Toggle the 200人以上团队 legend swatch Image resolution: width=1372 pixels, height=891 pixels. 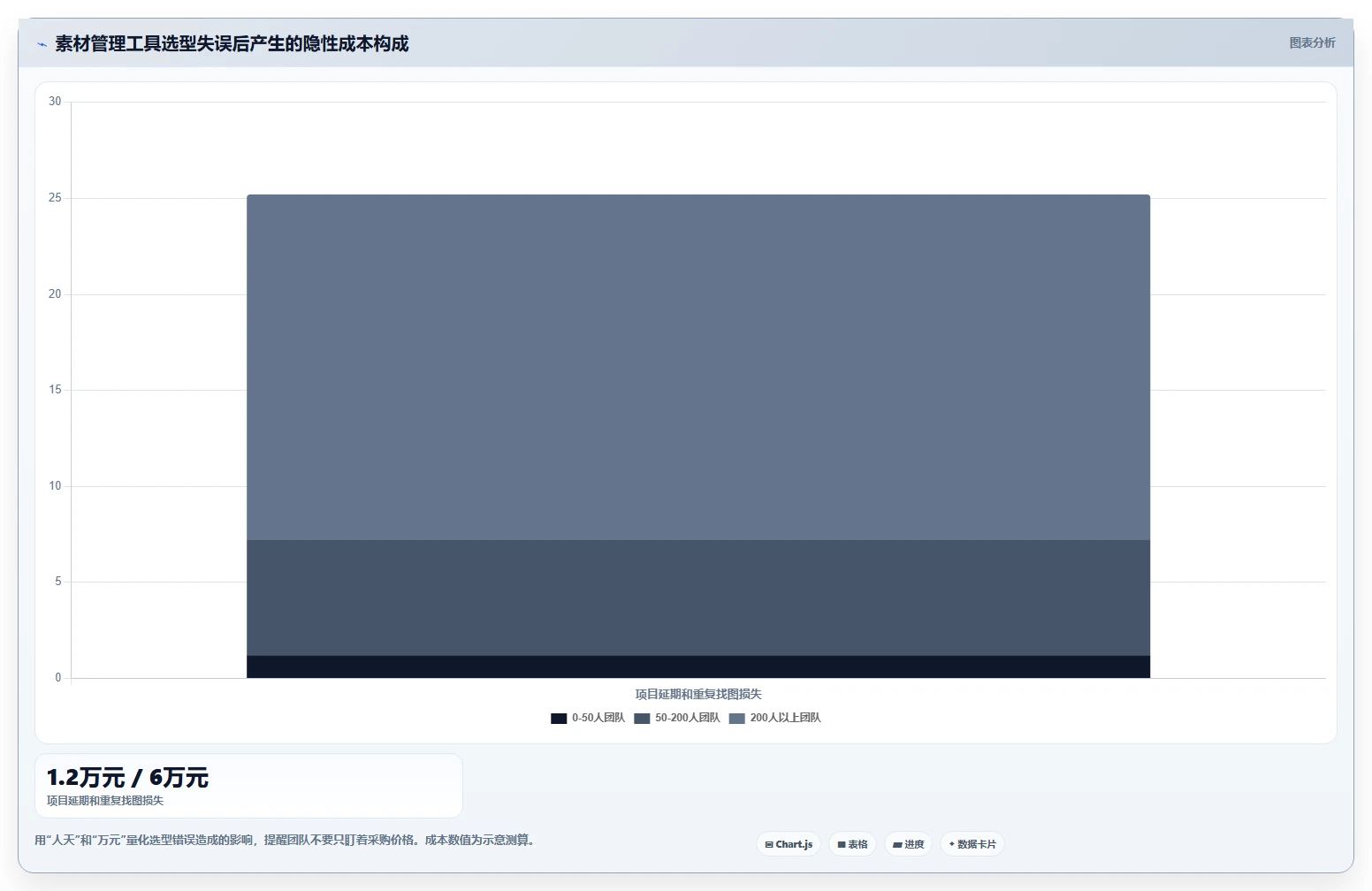tap(737, 719)
